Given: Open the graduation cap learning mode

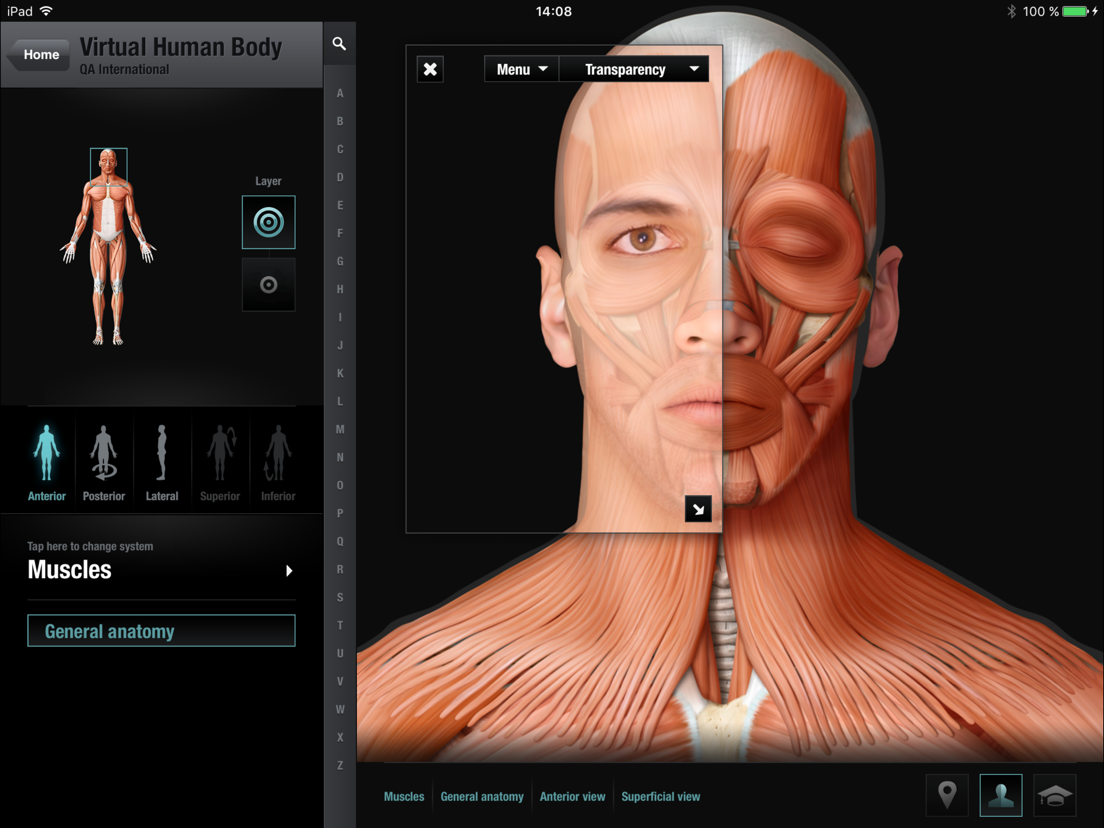Looking at the screenshot, I should pyautogui.click(x=1056, y=794).
